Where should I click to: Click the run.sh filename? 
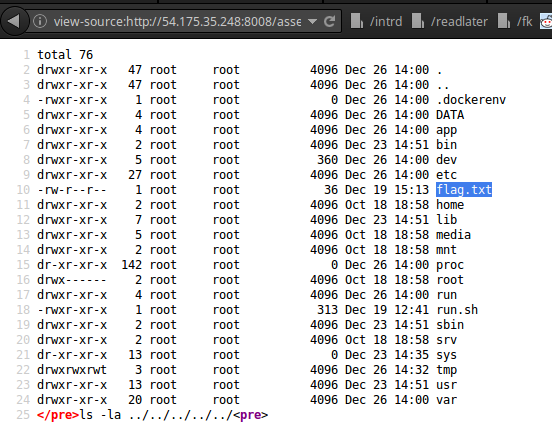(x=457, y=310)
